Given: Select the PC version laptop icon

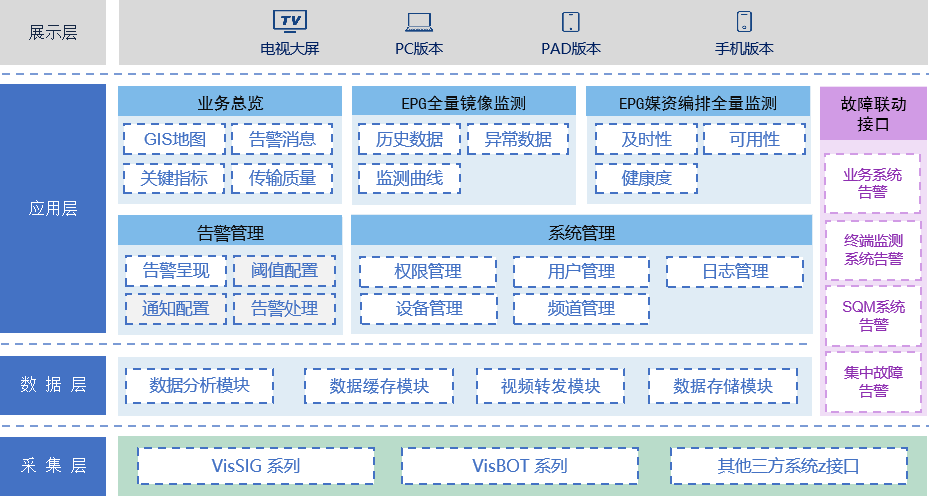Looking at the screenshot, I should pyautogui.click(x=419, y=21).
